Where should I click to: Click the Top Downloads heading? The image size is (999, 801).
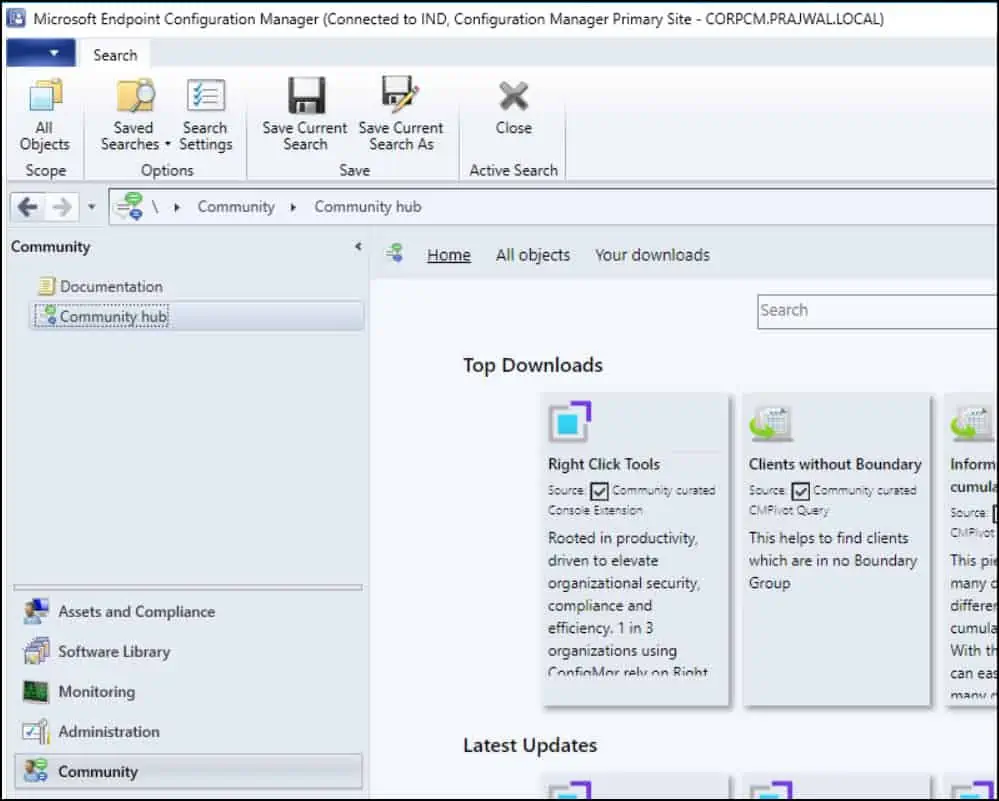coord(533,365)
